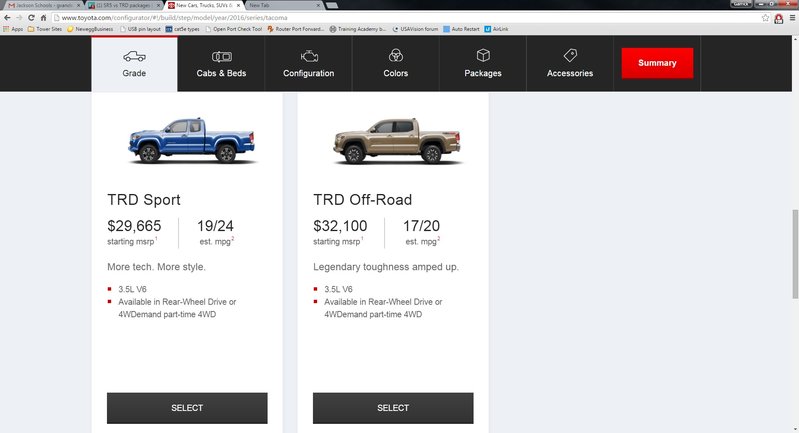Open the Colors step
This screenshot has height=433, width=799.
tap(395, 64)
